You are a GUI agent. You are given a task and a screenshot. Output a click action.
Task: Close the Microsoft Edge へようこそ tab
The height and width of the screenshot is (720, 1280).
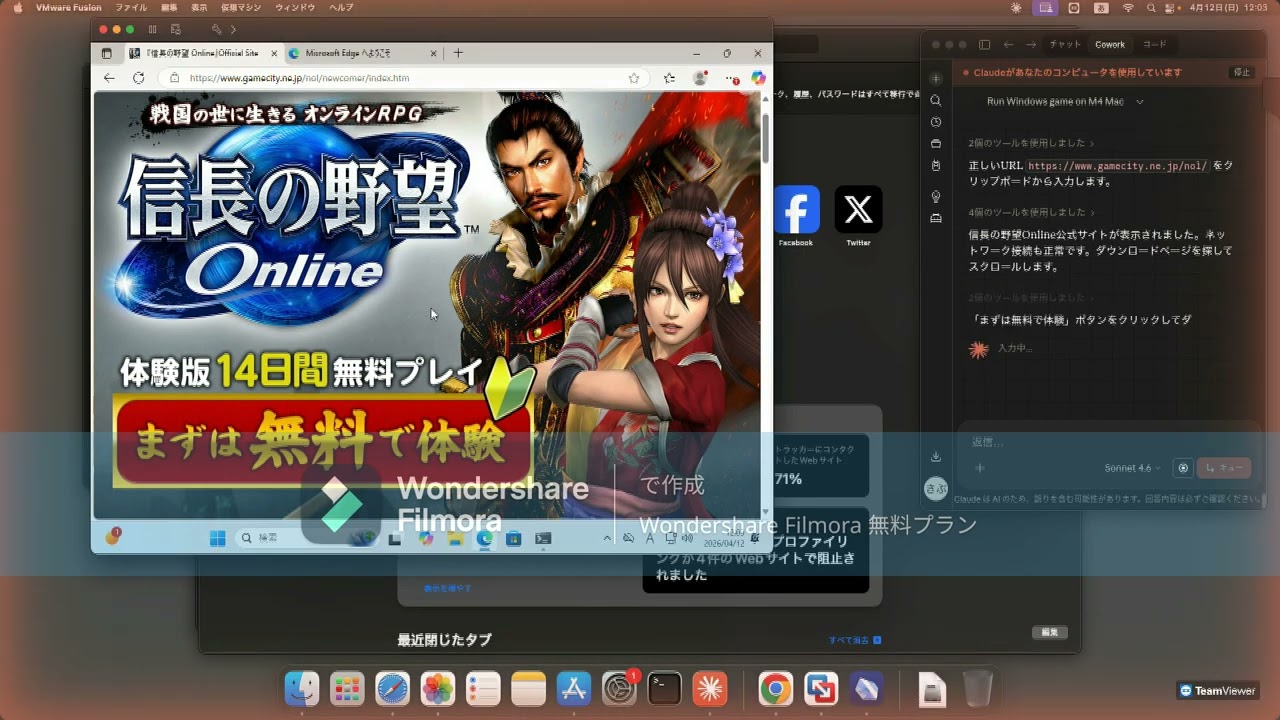tap(434, 53)
